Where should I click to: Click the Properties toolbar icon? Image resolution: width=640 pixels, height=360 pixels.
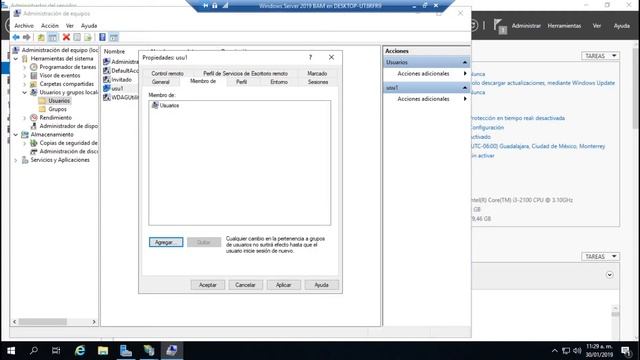77,38
